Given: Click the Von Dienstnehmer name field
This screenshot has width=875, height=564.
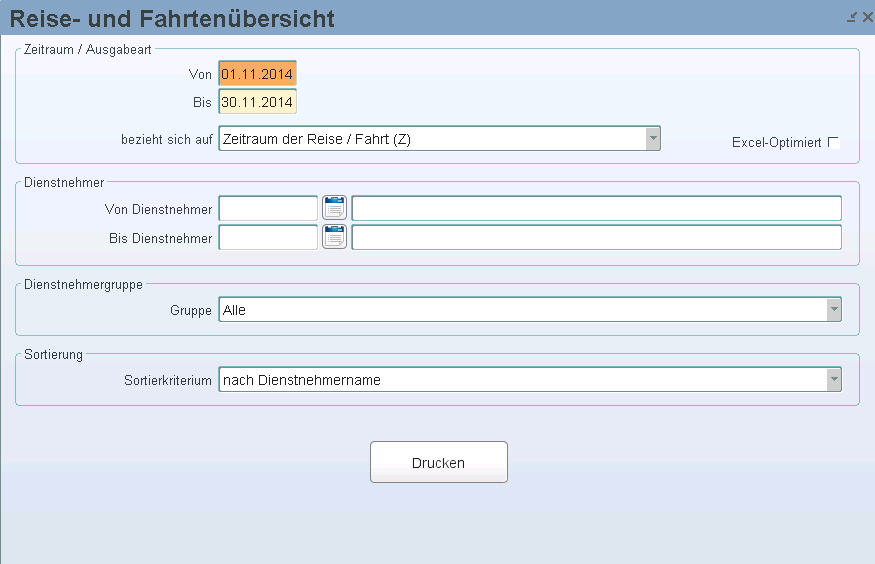Looking at the screenshot, I should point(597,209).
